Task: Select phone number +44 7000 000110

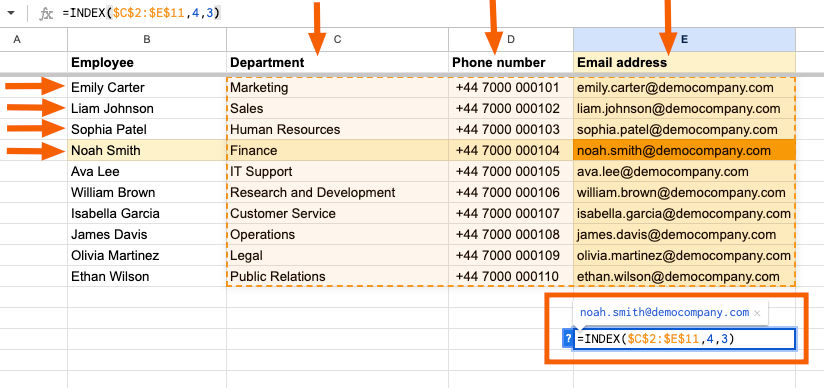Action: [x=511, y=277]
